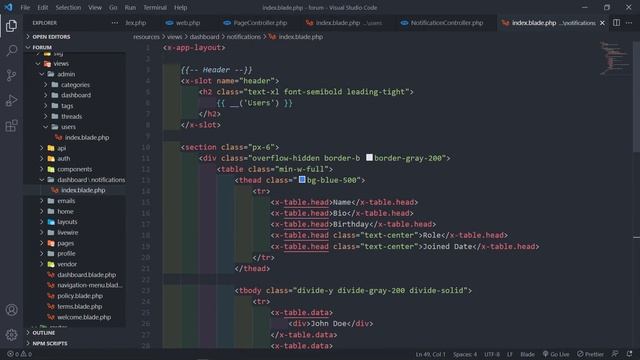This screenshot has height=360, width=640.
Task: Switch to the NotificationController.php tab
Action: click(x=442, y=23)
